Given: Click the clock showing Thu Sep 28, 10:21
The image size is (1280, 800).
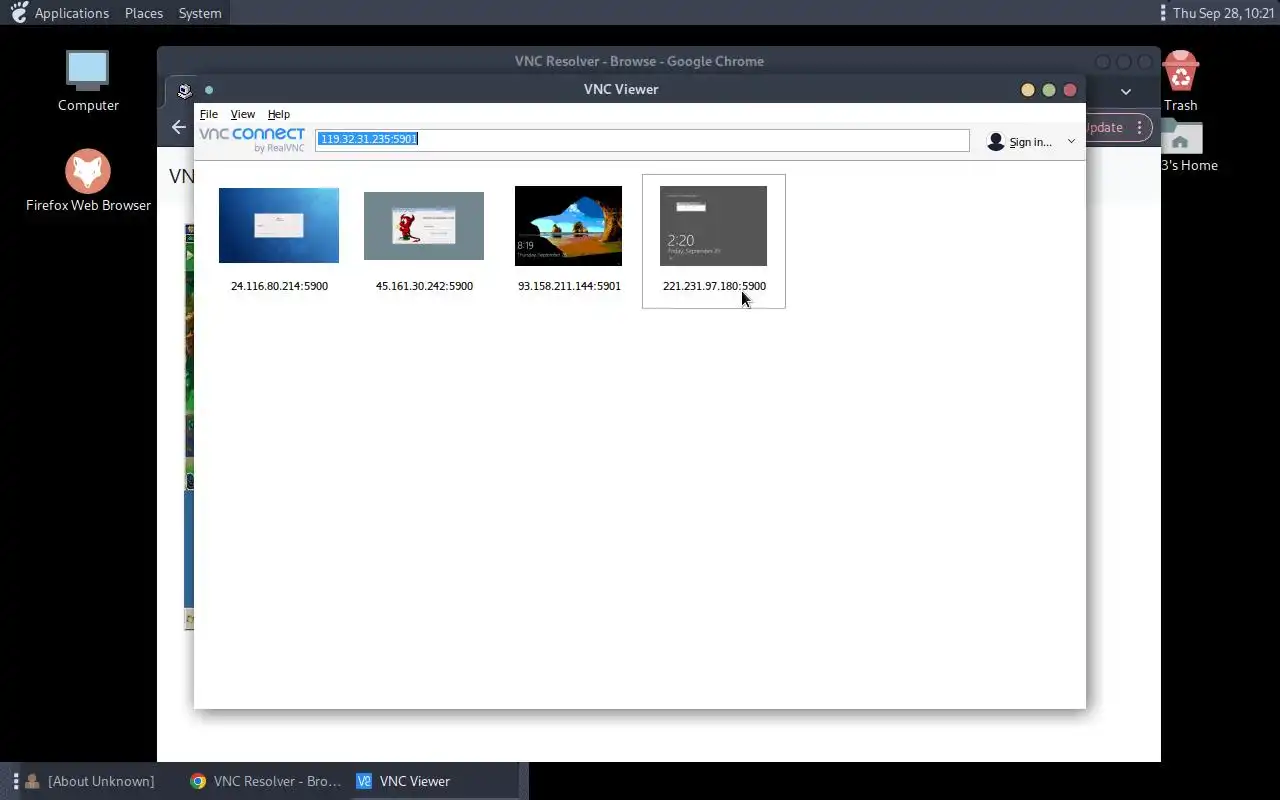Looking at the screenshot, I should (1223, 13).
